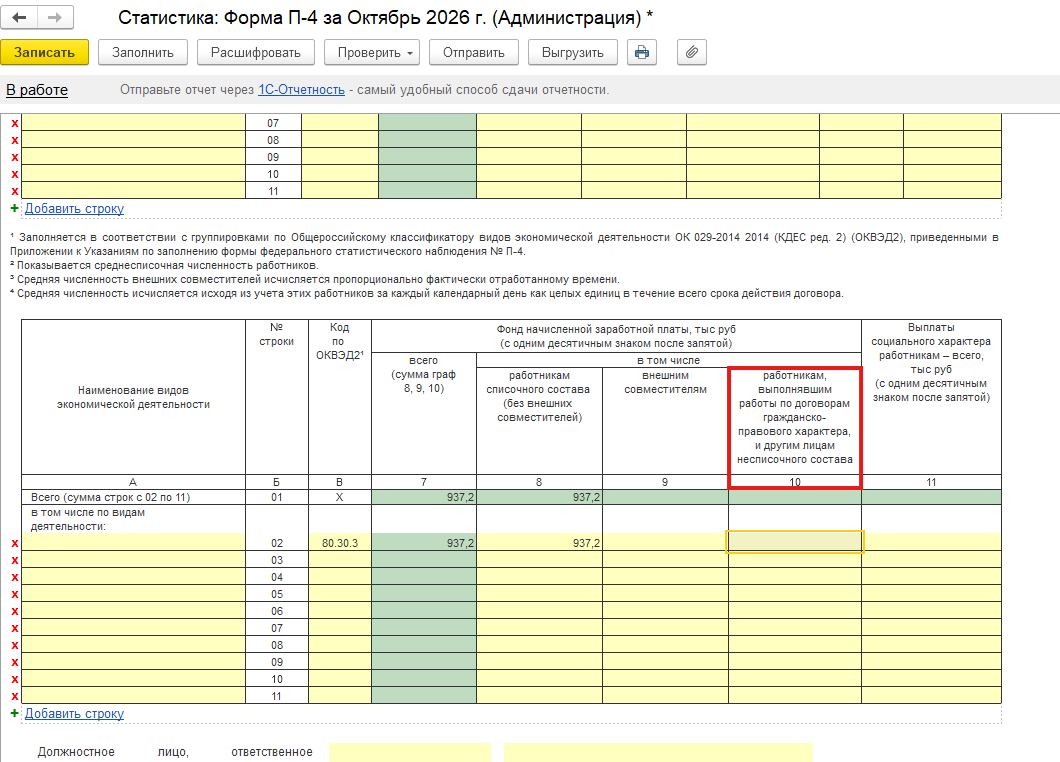Select row 02 column 8 value 937,2
Image resolution: width=1060 pixels, height=762 pixels.
click(x=539, y=542)
